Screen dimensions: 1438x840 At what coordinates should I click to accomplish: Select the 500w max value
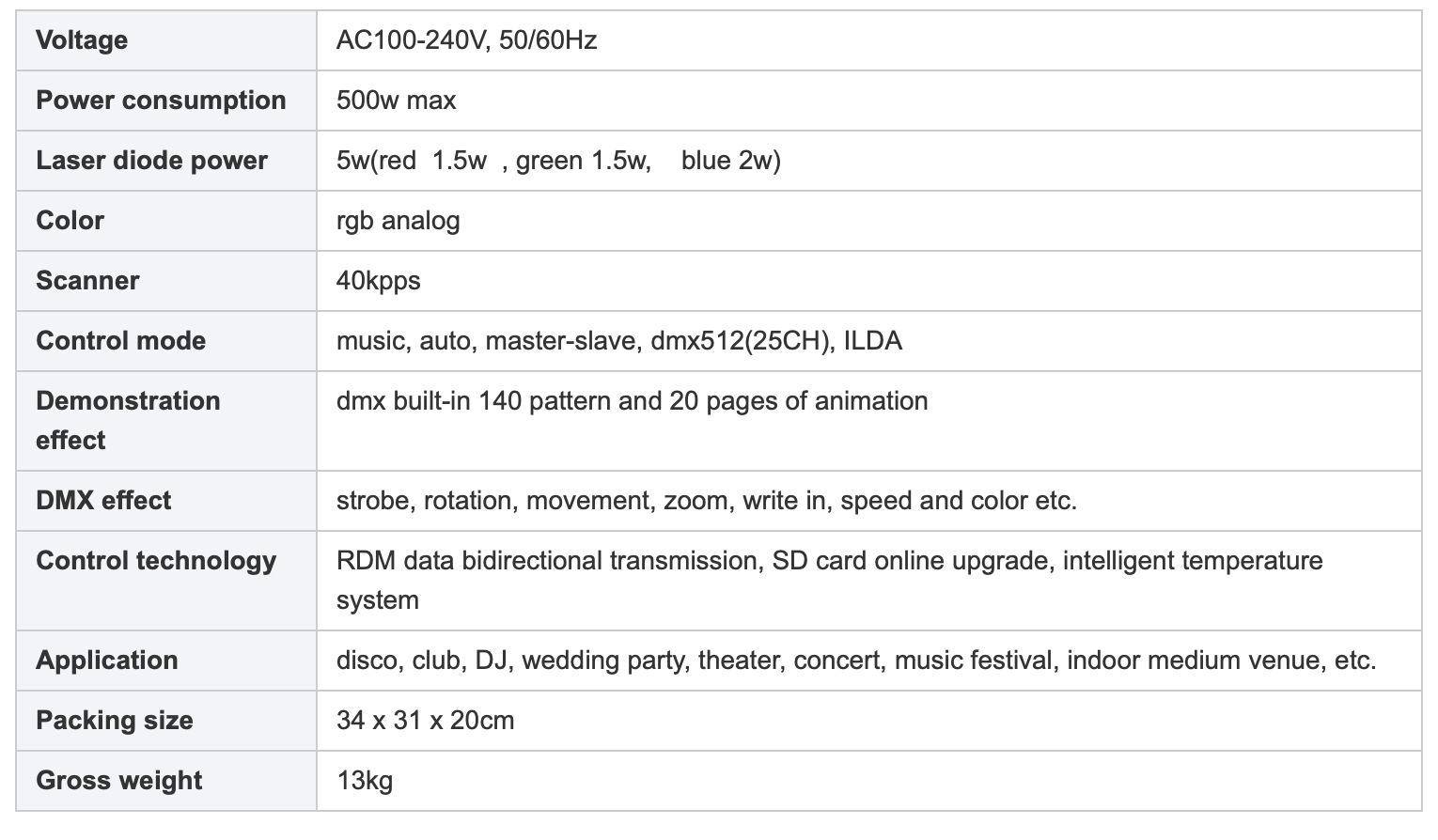tap(396, 101)
